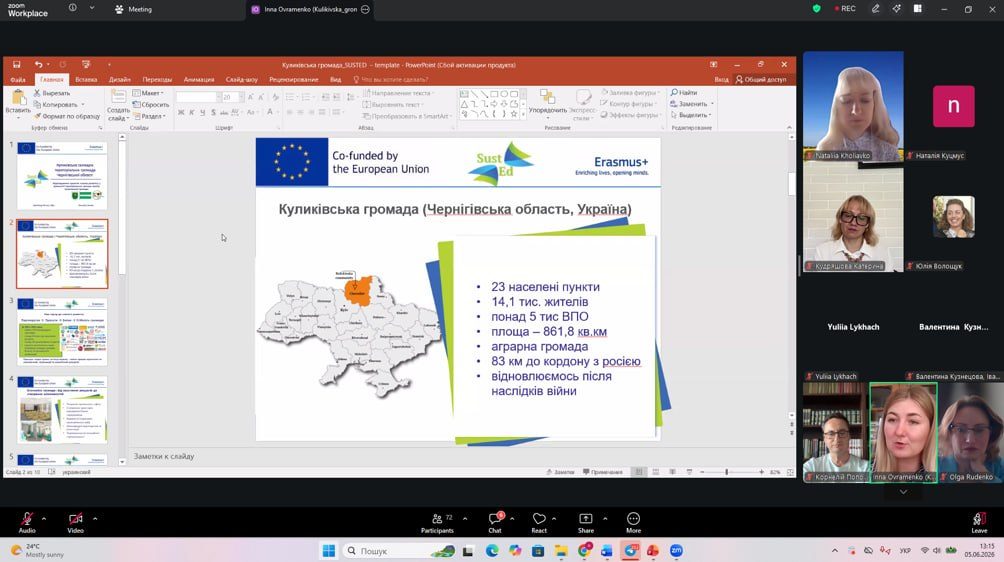
Task: Open the Макет layout dropdown
Action: coord(149,93)
